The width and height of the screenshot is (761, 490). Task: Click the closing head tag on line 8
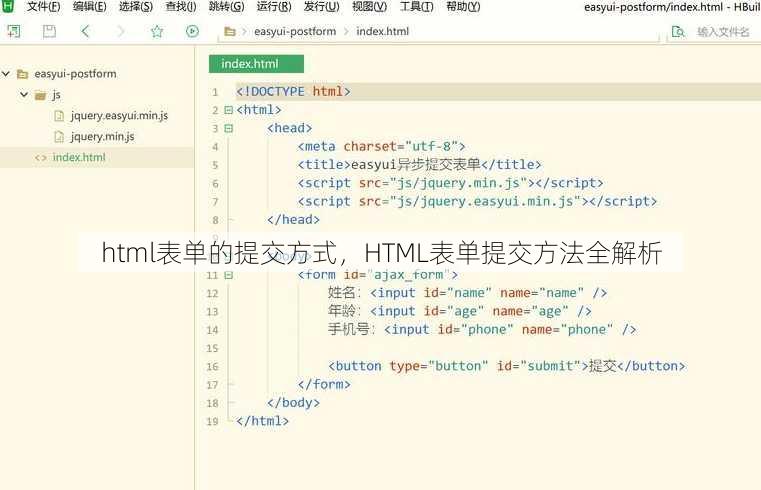tap(293, 220)
